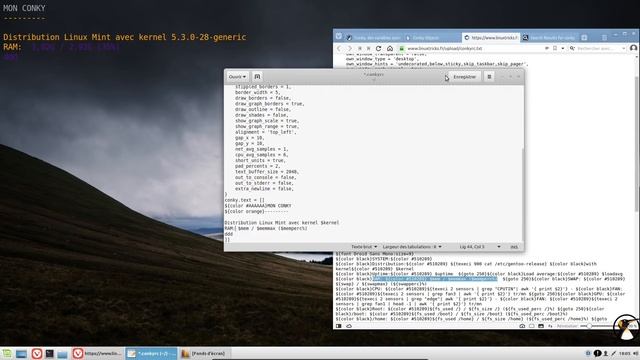
Task: Click the closed tabs trash icon
Action: 604,38
